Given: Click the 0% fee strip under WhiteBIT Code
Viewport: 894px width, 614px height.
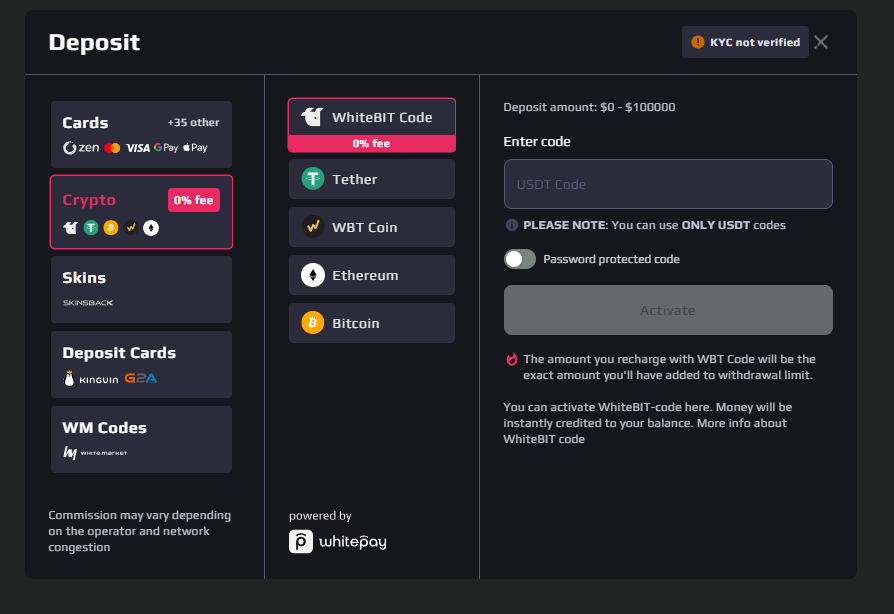Looking at the screenshot, I should (x=372, y=144).
